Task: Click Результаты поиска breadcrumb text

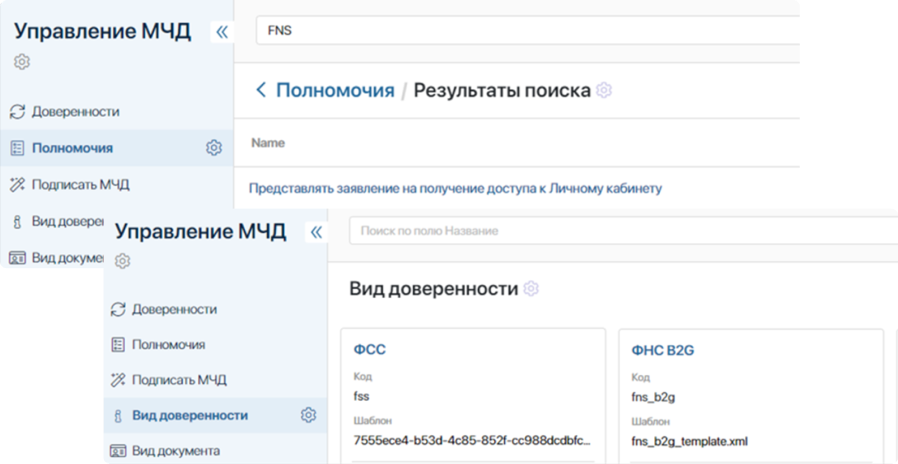Action: click(502, 90)
